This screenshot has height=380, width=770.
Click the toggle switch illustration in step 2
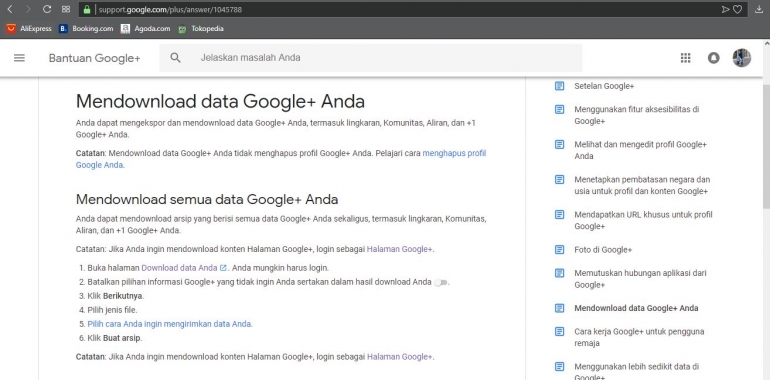point(440,282)
